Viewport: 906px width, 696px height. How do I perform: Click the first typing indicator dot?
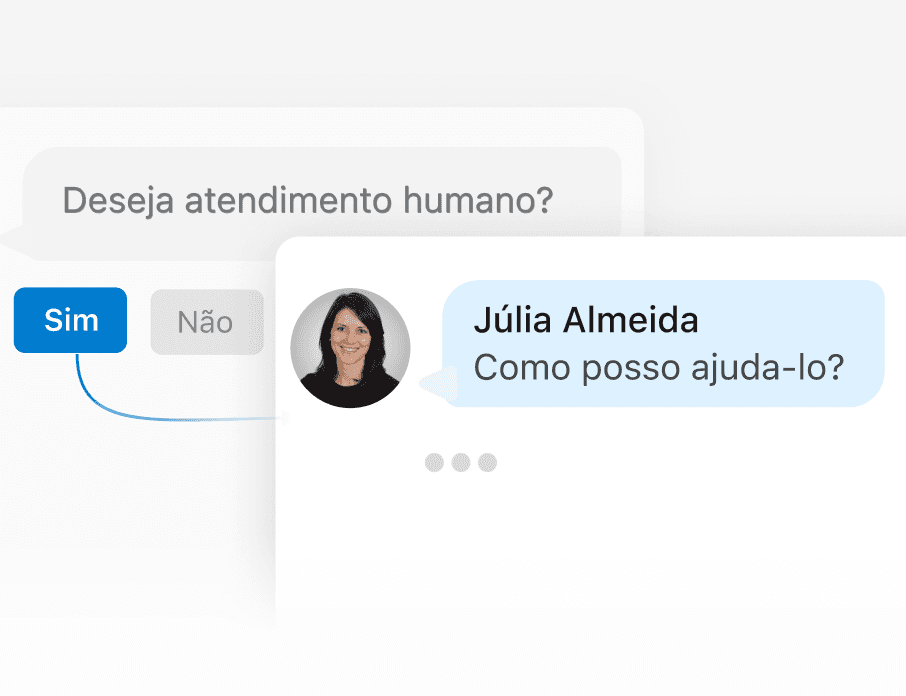tap(433, 462)
